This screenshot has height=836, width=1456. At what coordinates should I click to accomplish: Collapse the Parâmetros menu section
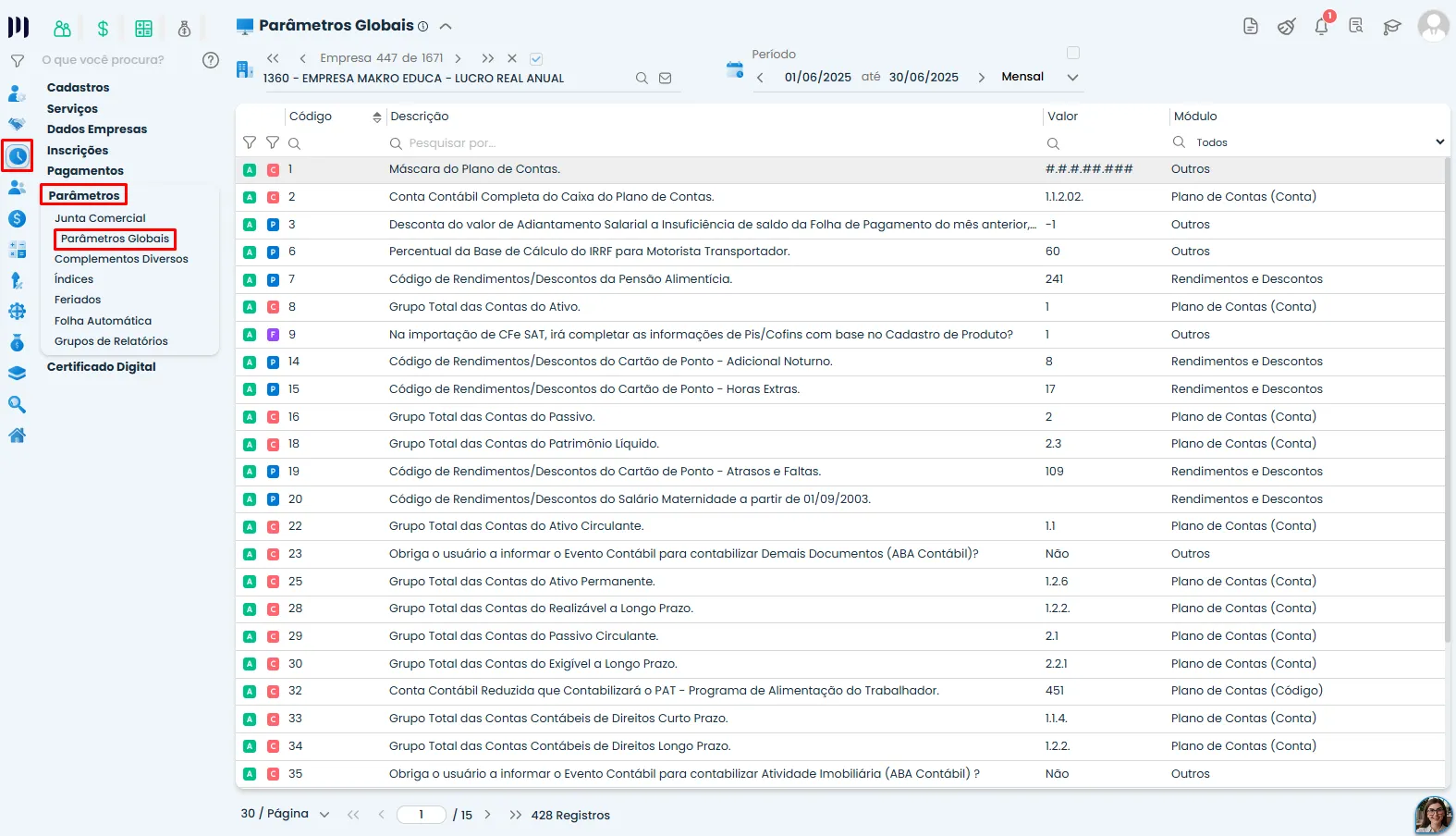(x=83, y=195)
